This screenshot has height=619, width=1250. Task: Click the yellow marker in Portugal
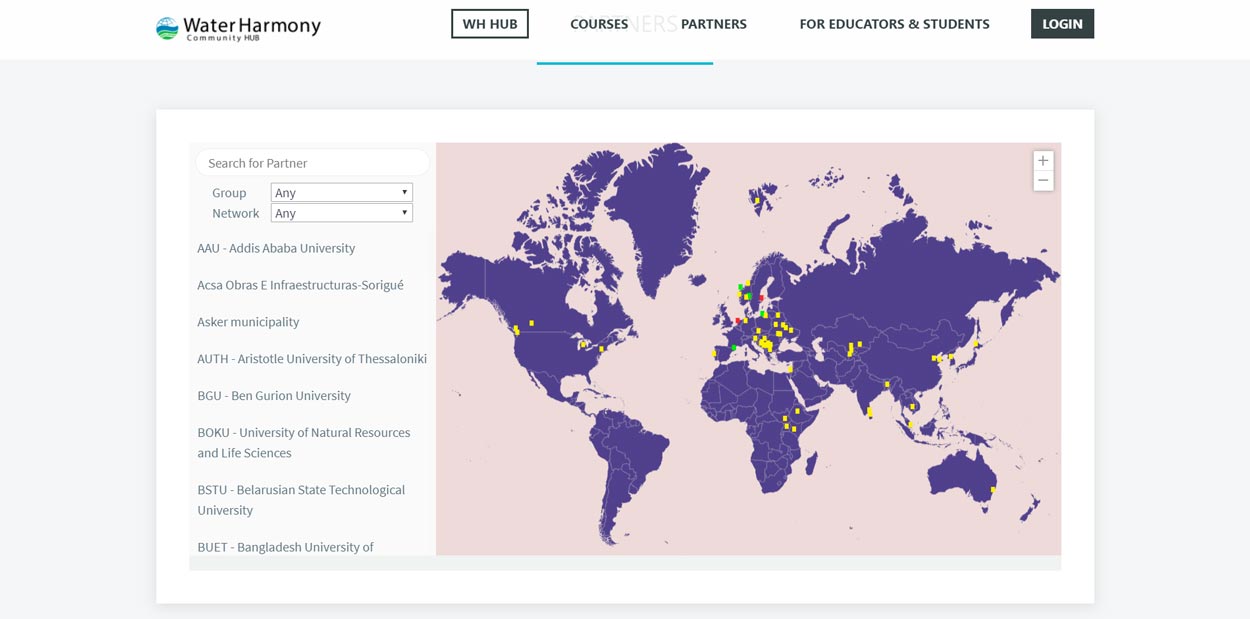pyautogui.click(x=714, y=352)
